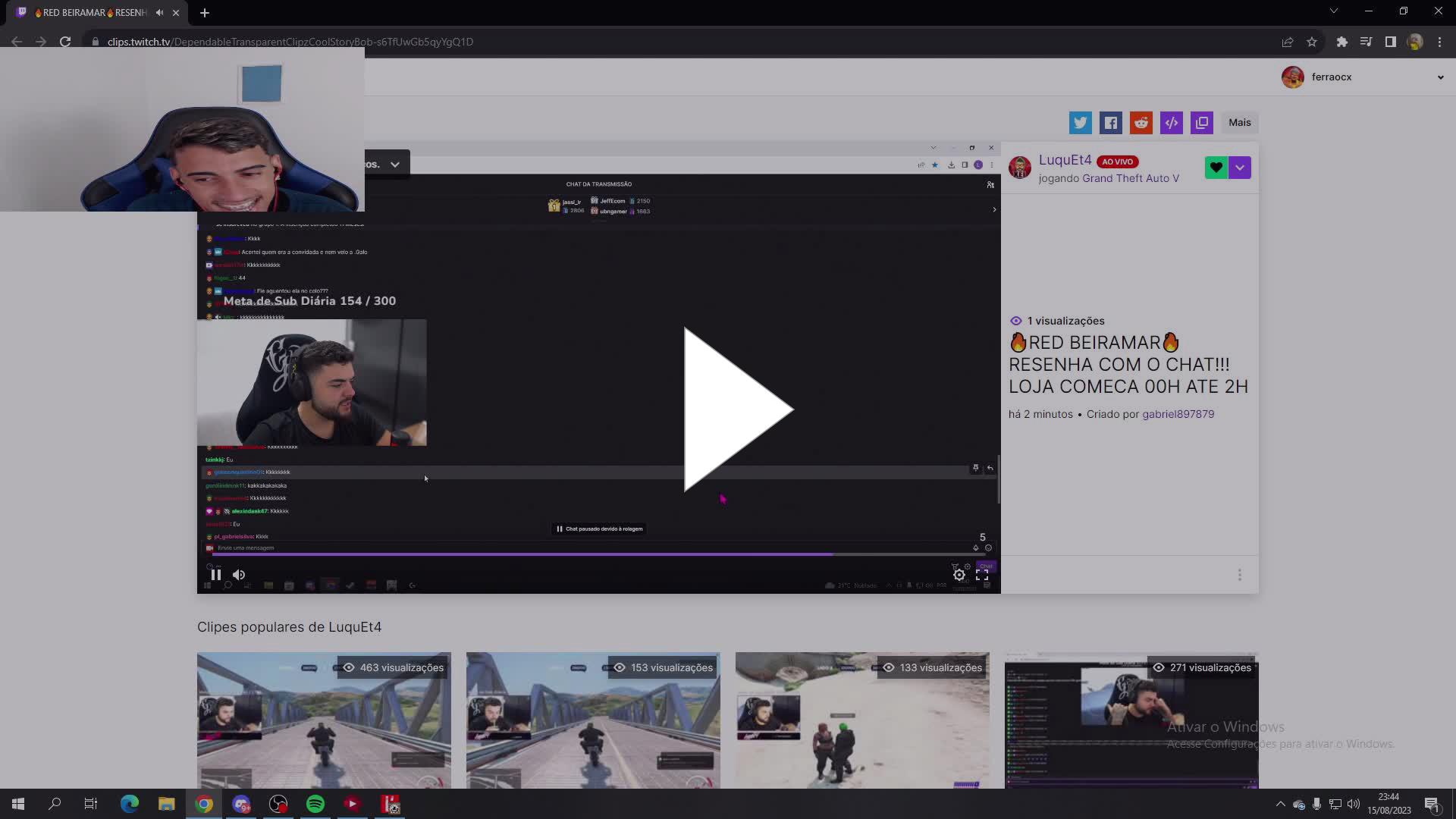Launch OBS Studio from the taskbar
1456x819 pixels.
click(278, 804)
